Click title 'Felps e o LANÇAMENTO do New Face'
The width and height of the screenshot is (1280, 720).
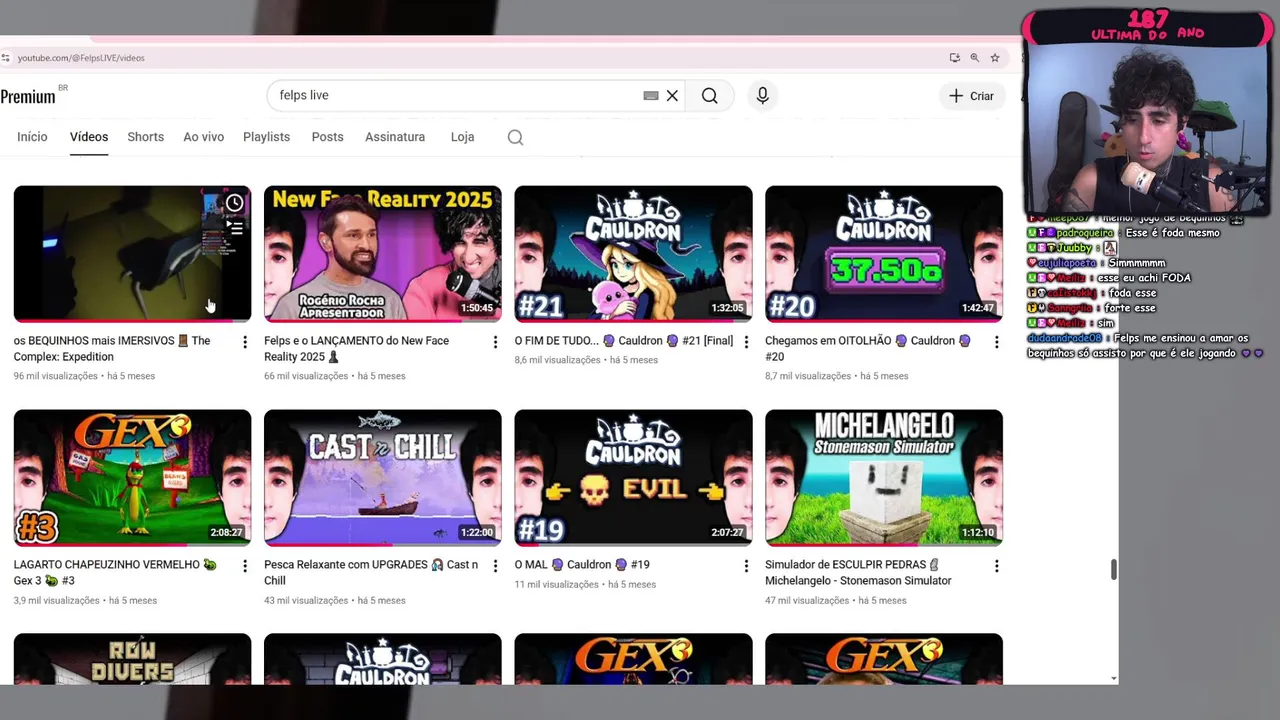pyautogui.click(x=357, y=349)
